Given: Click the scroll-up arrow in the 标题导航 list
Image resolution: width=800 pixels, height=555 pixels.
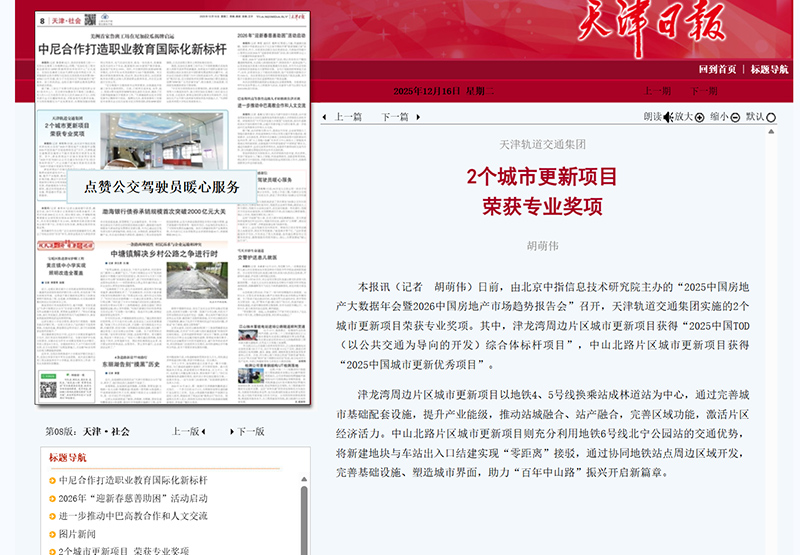Looking at the screenshot, I should (305, 479).
